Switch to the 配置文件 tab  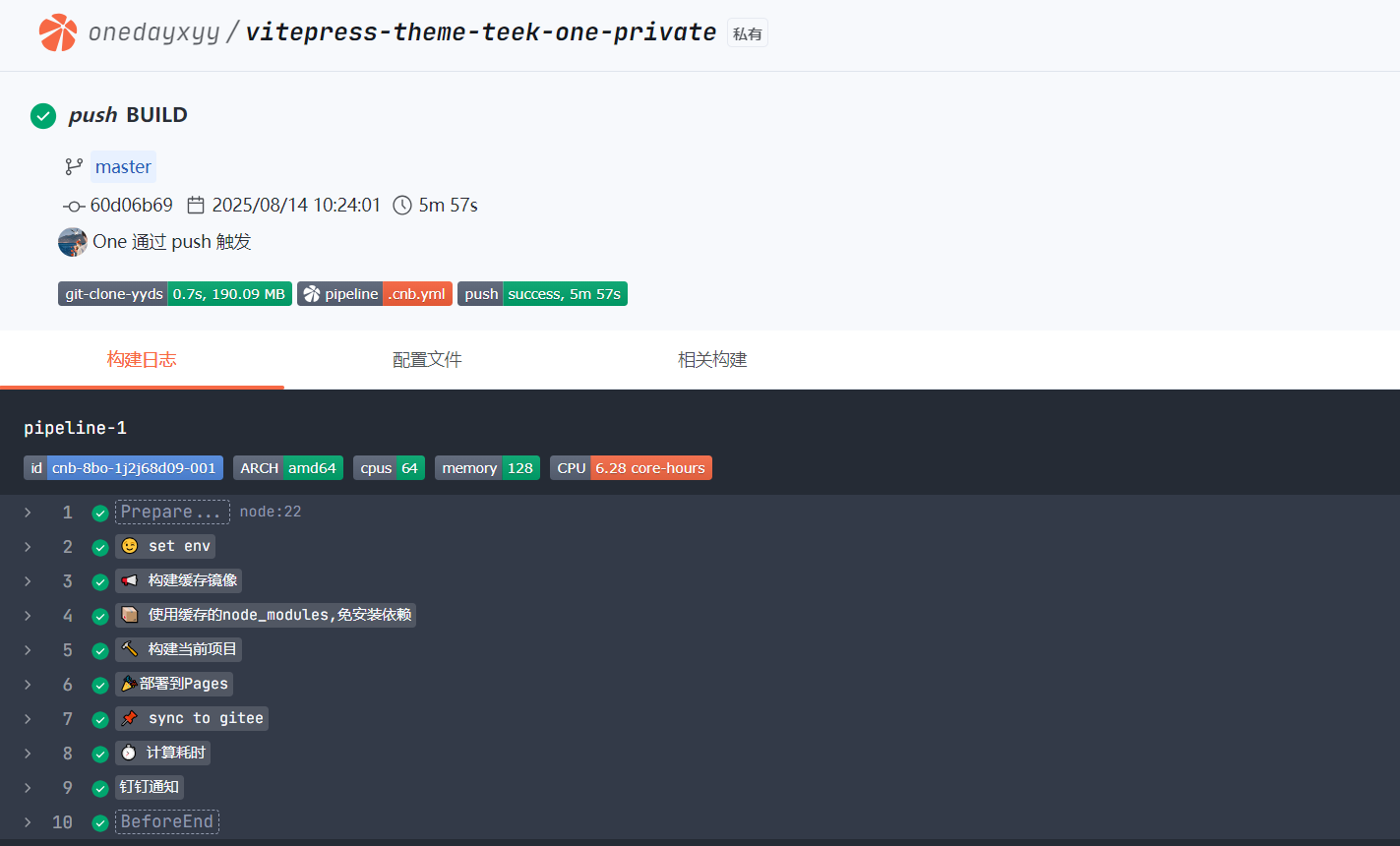[x=427, y=360]
